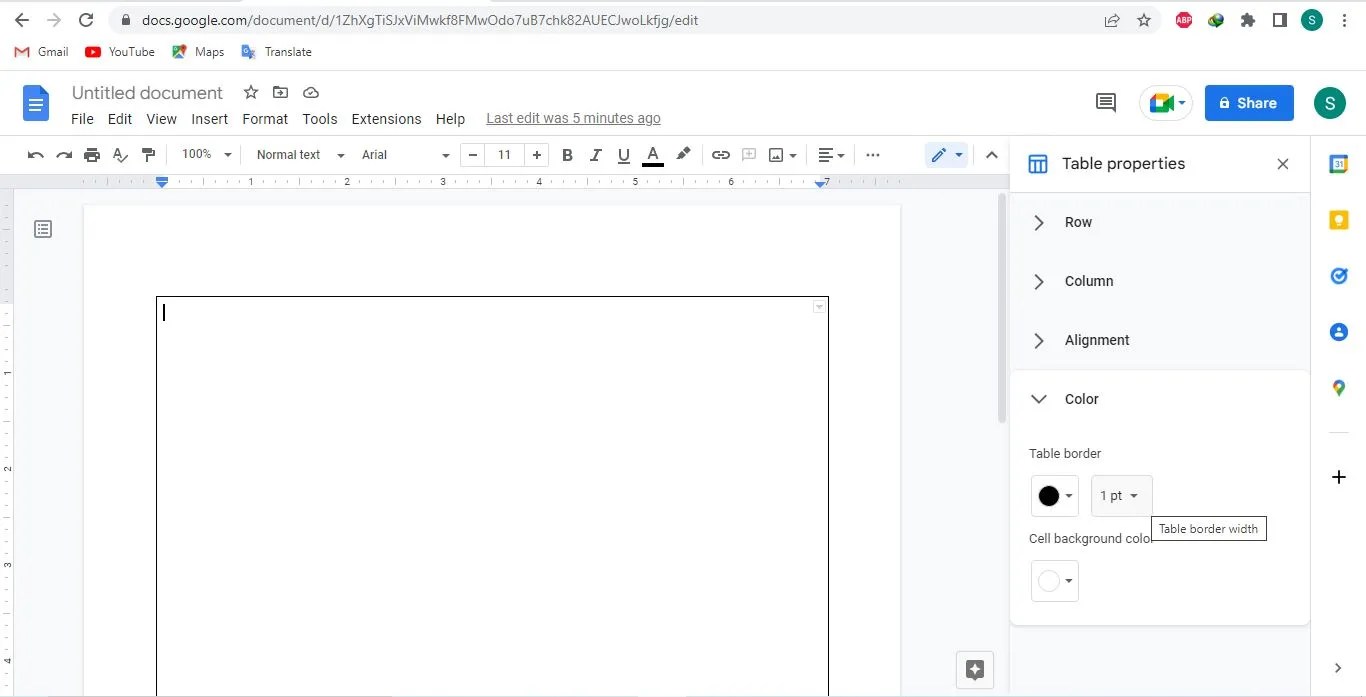Open the Format menu
1366x697 pixels.
click(264, 118)
